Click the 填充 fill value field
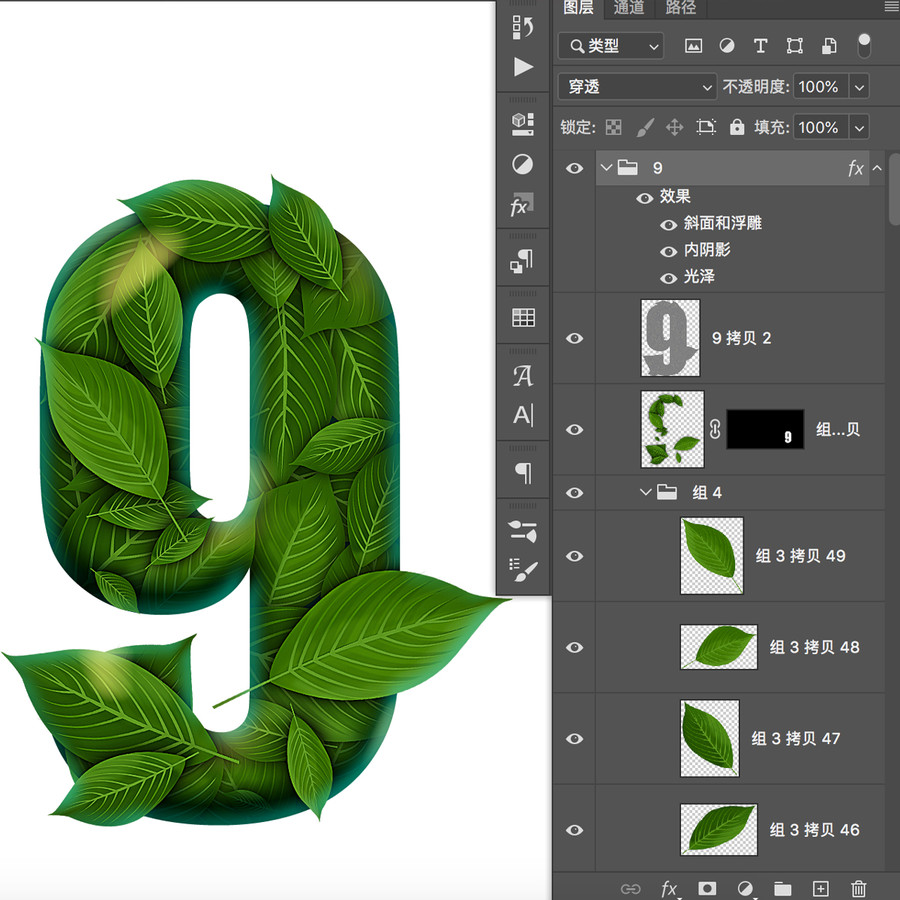Viewport: 900px width, 900px height. click(821, 127)
